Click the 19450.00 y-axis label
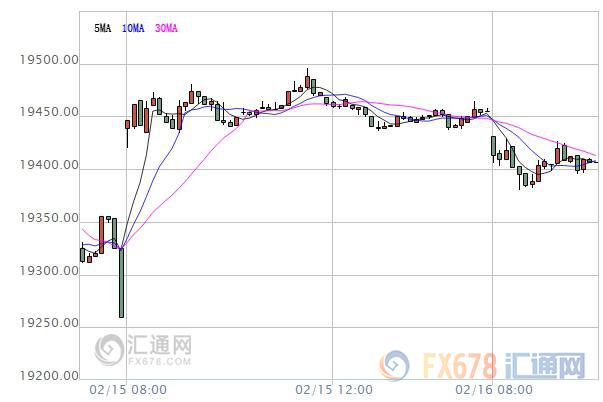Screen dimensions: 603x402 [x=49, y=112]
